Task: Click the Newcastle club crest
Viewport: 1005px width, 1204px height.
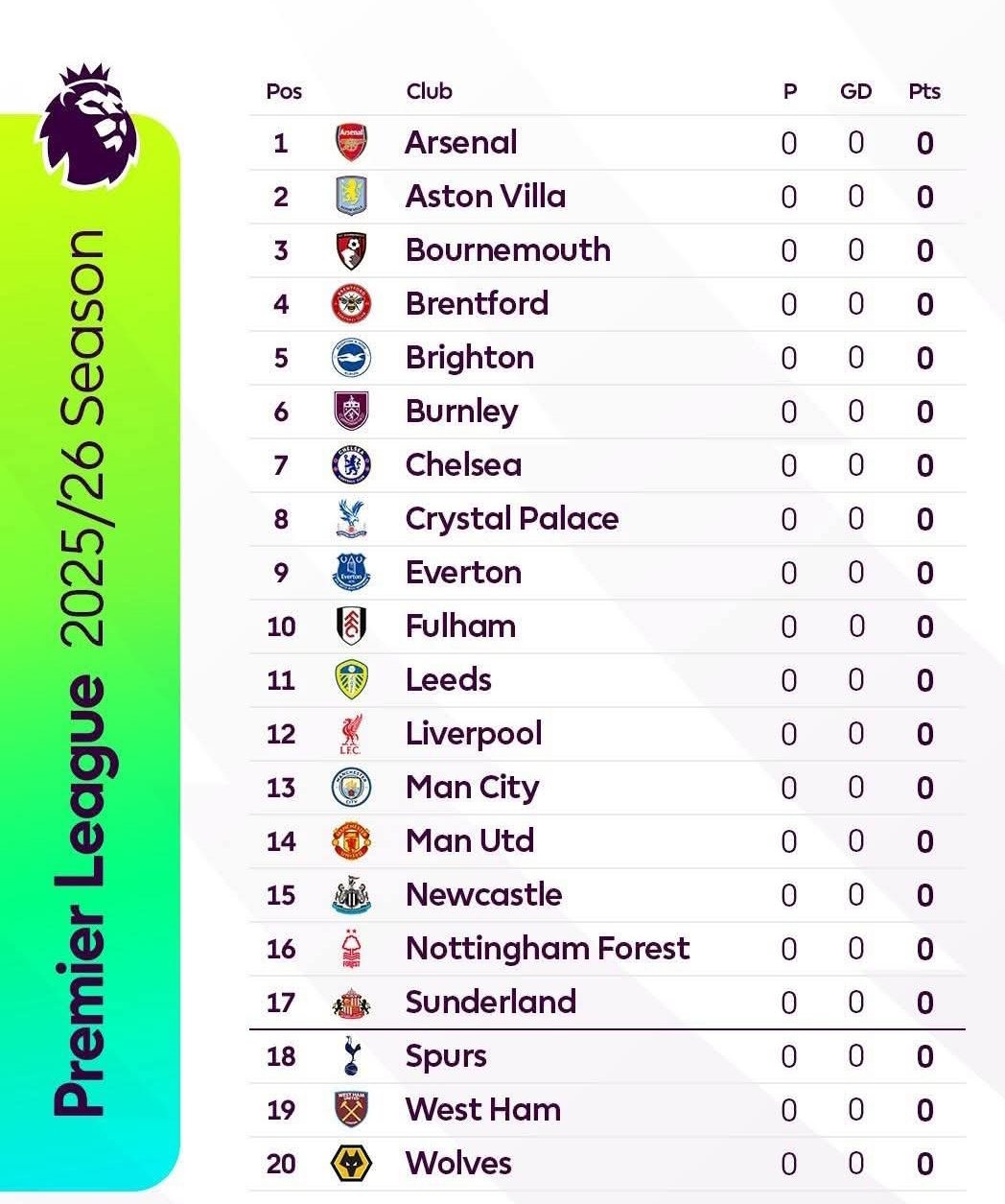Action: click(x=351, y=895)
